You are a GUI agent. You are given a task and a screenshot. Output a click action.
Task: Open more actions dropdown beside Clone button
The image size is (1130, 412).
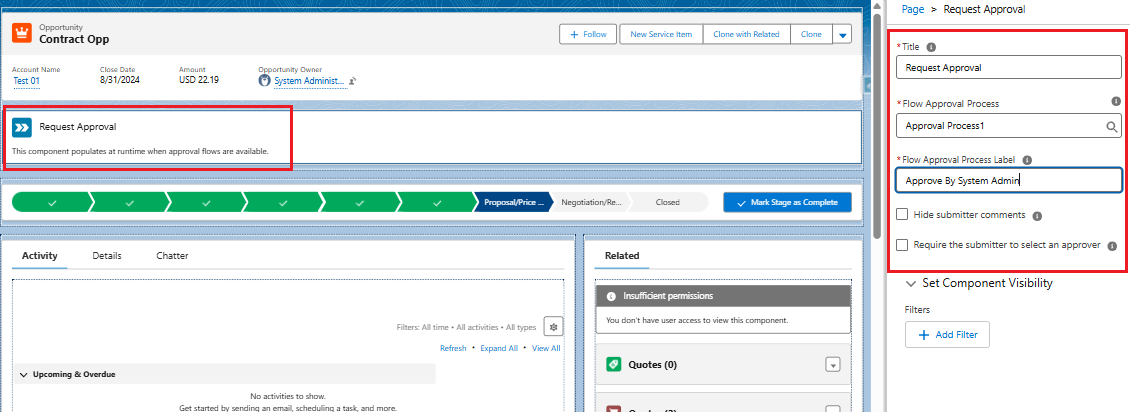(x=841, y=35)
